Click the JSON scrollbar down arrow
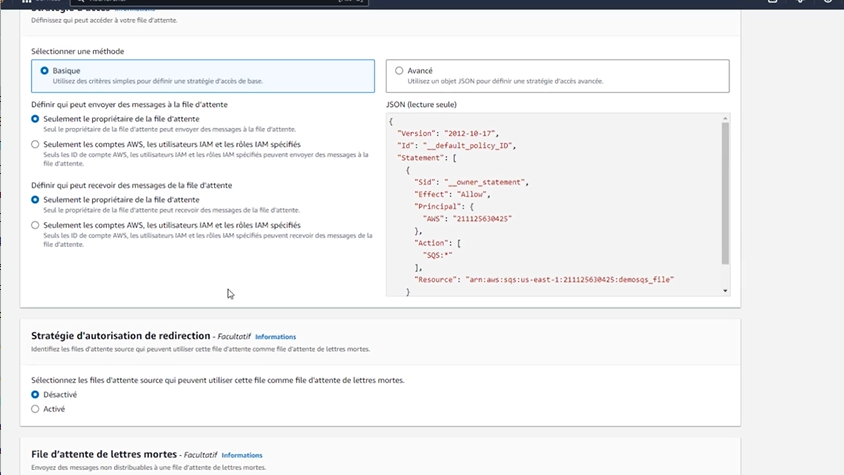Screen dimensions: 844x475 [x=725, y=291]
